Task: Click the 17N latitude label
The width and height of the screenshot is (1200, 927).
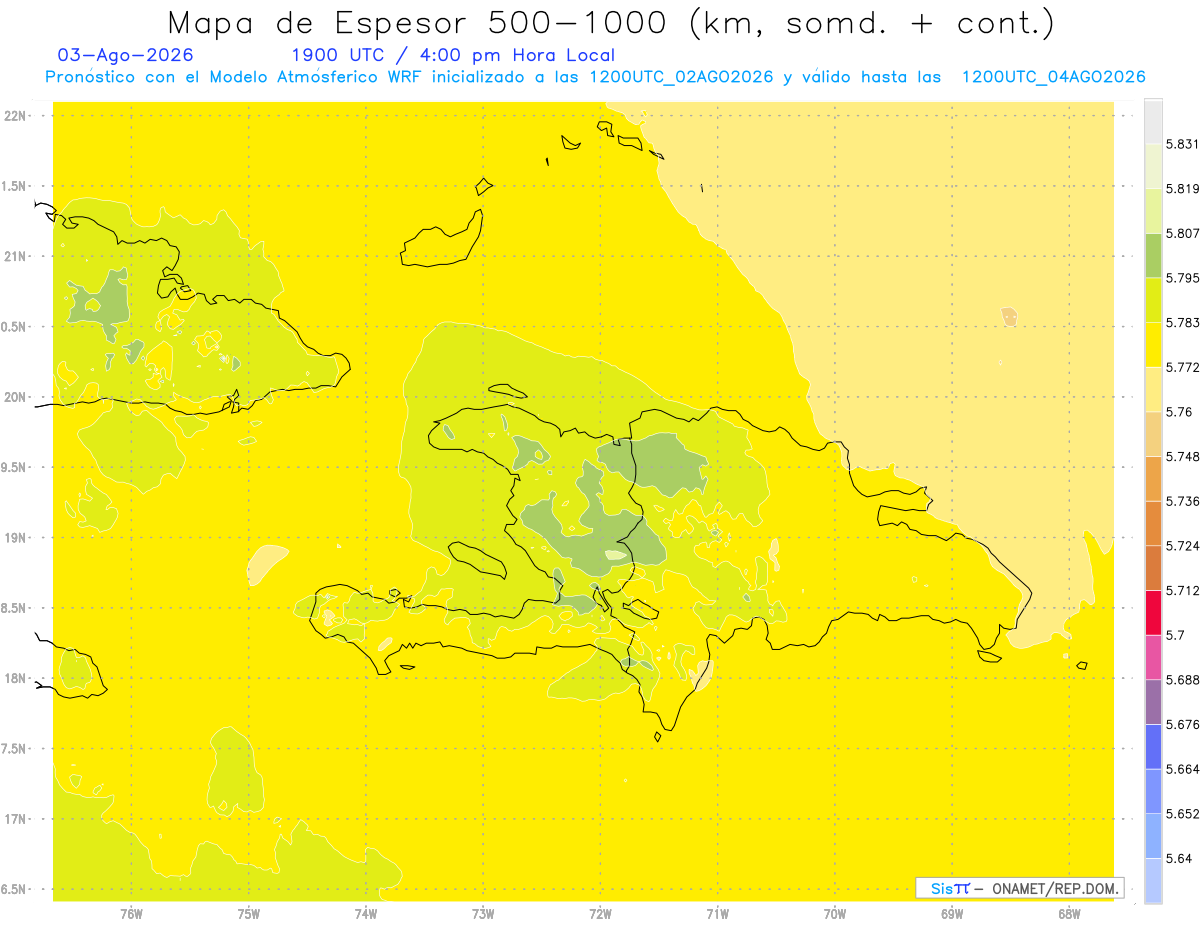Action: click(x=16, y=819)
